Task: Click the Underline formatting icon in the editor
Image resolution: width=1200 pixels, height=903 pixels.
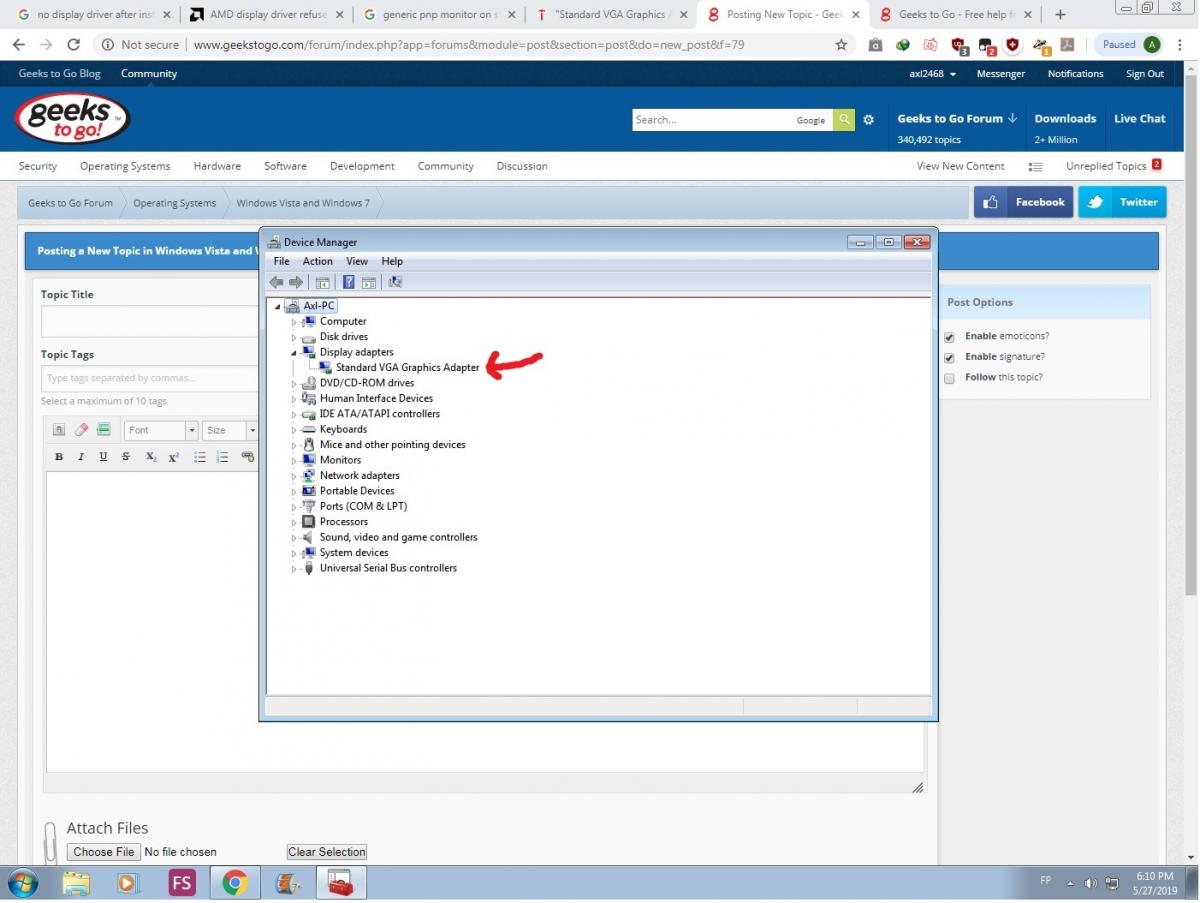Action: pos(103,457)
